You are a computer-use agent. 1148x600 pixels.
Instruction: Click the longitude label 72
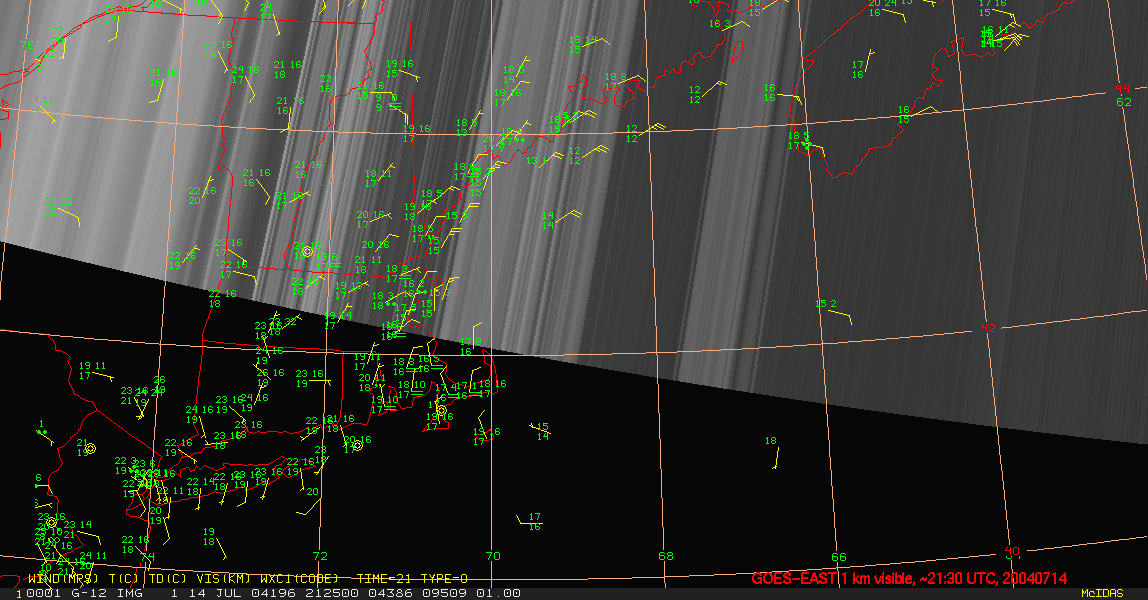coord(320,556)
